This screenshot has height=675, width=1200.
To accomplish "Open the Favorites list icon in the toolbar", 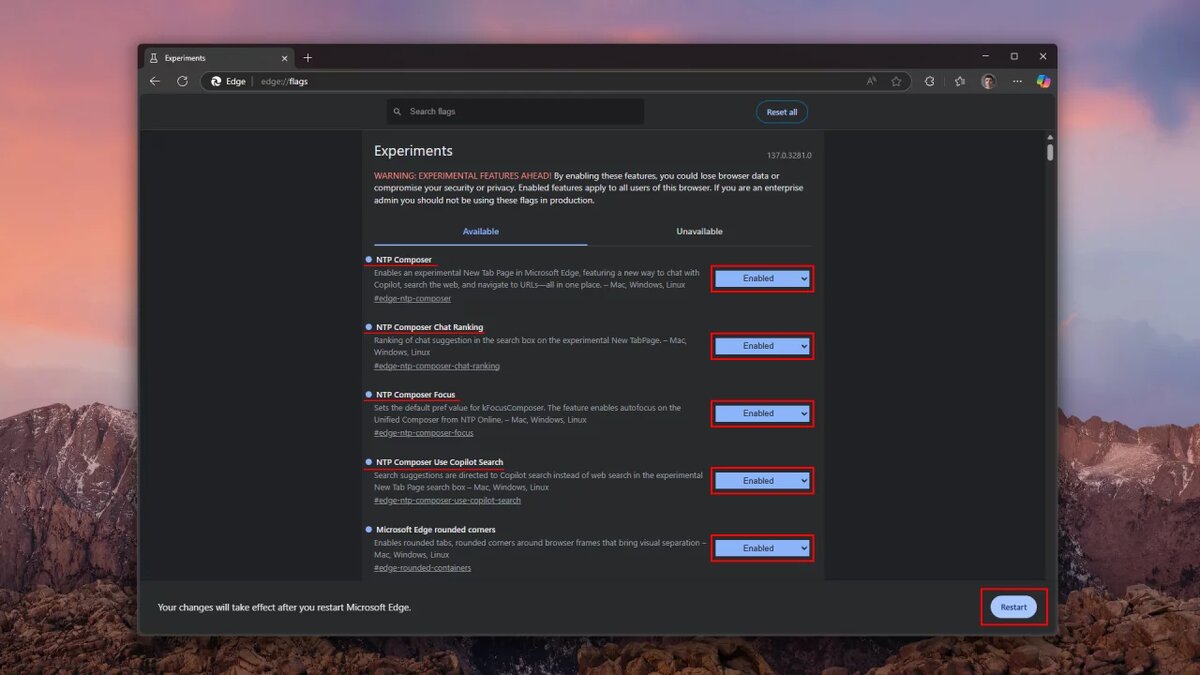I will click(x=960, y=81).
